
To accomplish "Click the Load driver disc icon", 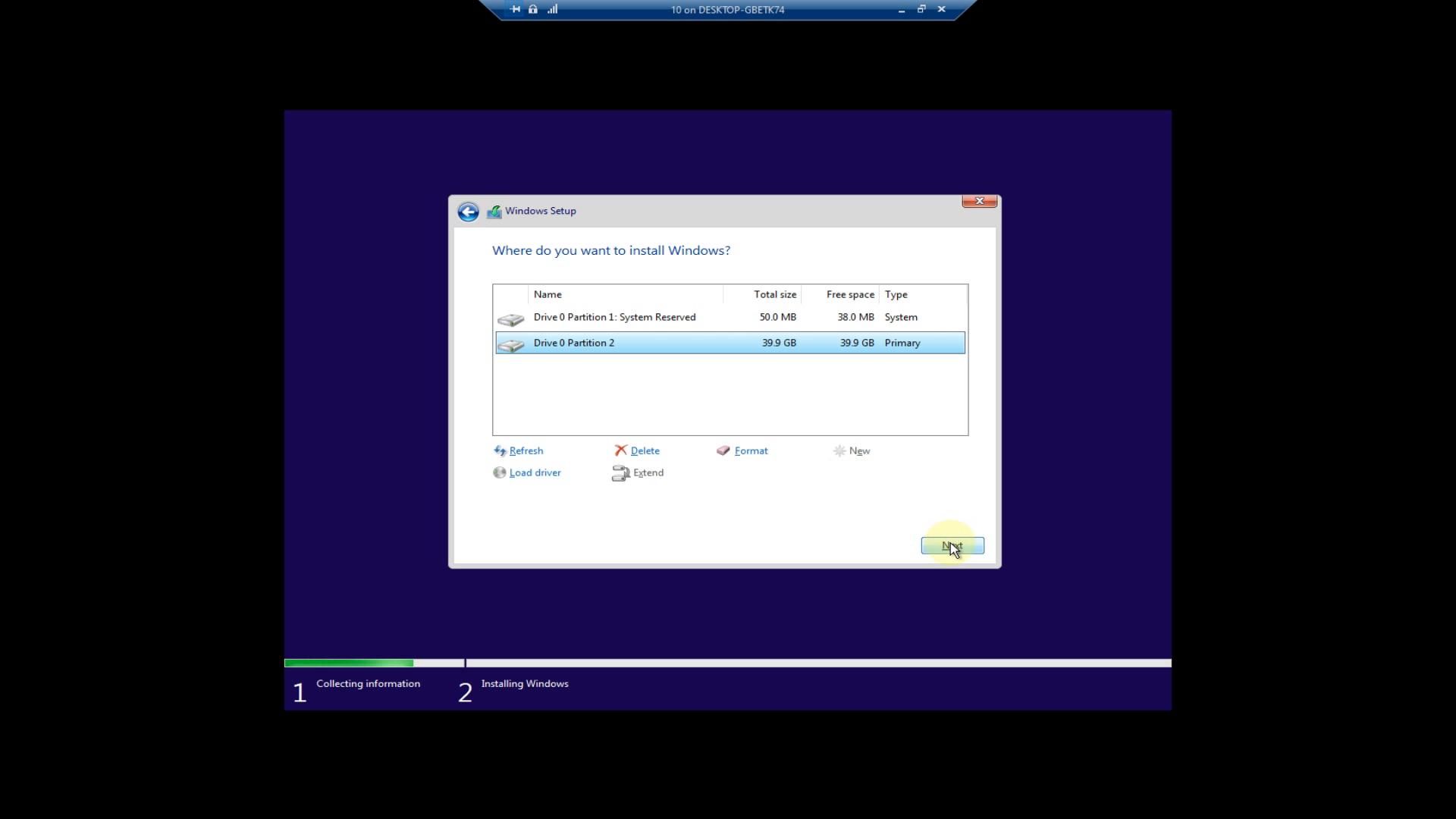I will coord(500,472).
